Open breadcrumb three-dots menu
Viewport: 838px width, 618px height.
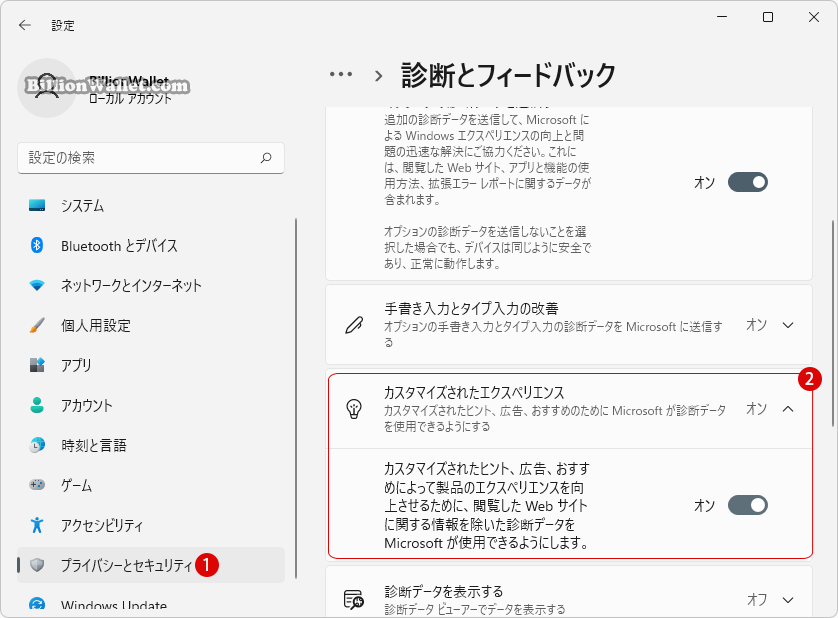point(341,74)
